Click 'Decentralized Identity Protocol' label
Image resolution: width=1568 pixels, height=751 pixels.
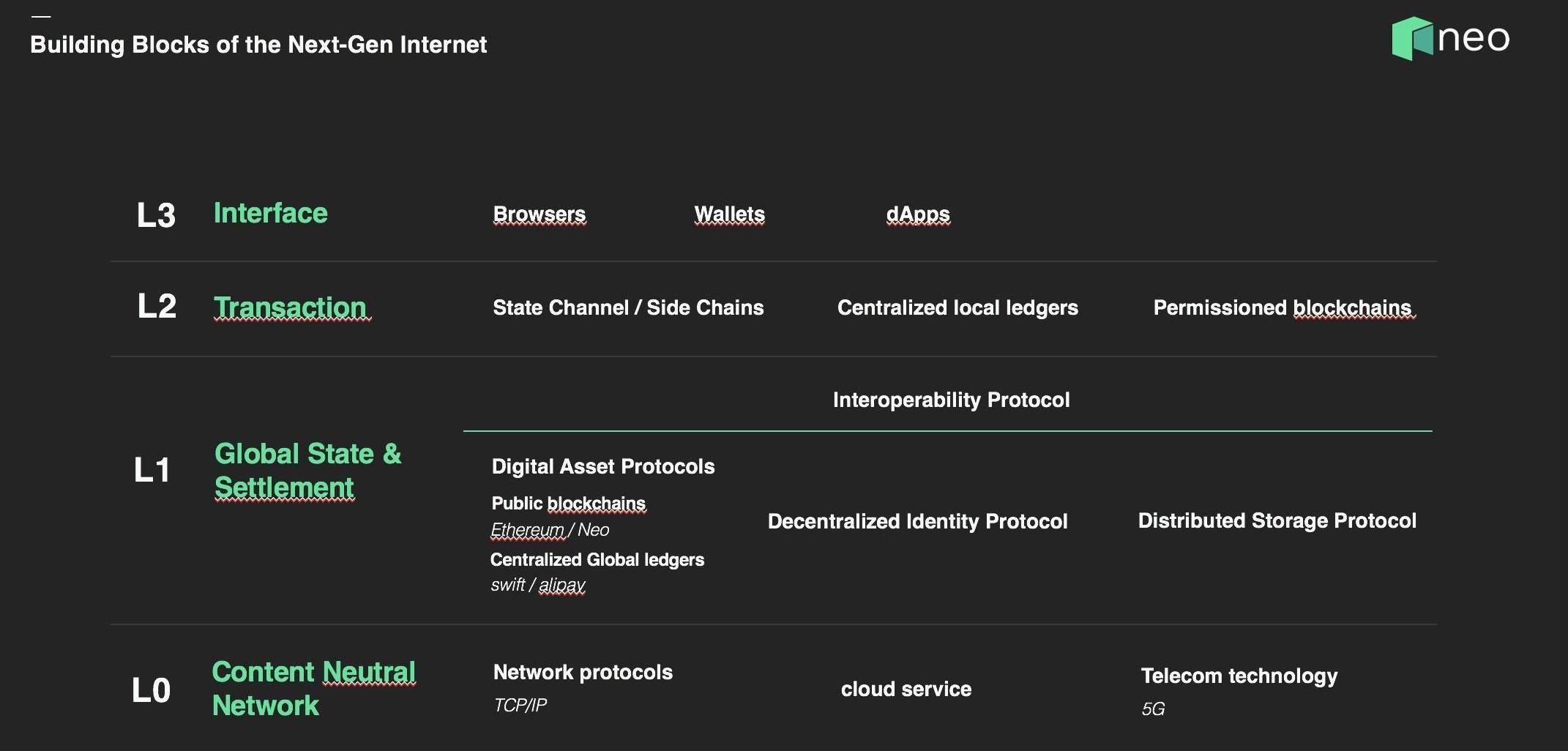click(x=917, y=521)
